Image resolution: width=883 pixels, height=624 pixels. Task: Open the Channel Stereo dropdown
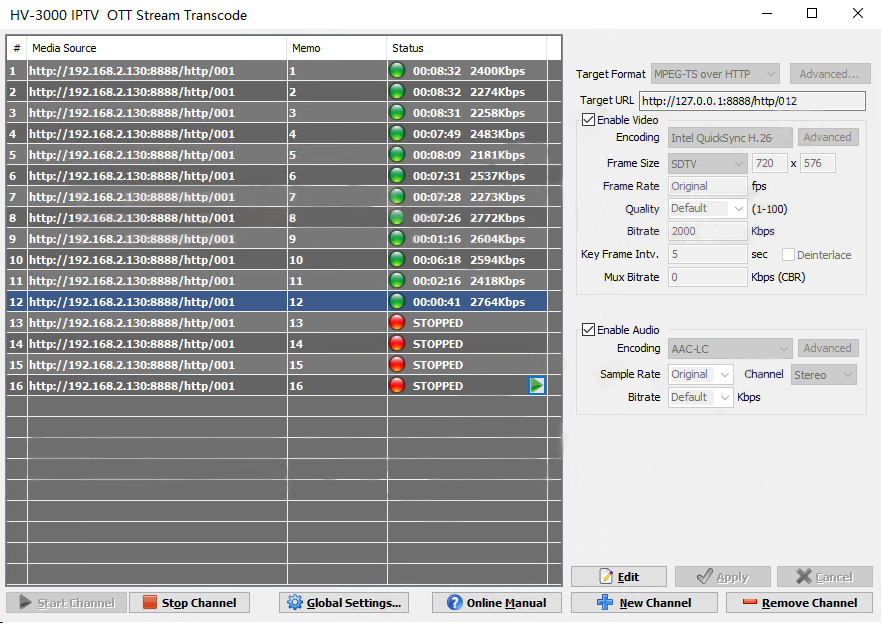(823, 375)
